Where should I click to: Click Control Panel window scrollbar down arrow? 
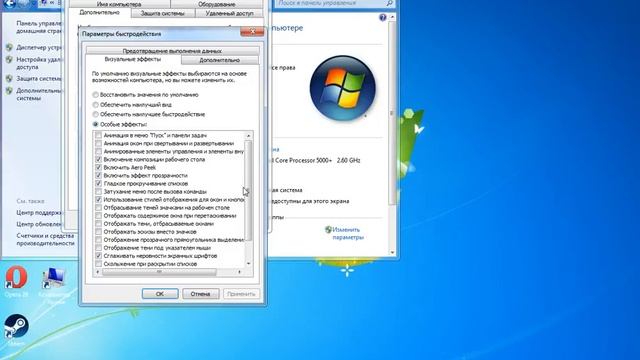[x=392, y=253]
